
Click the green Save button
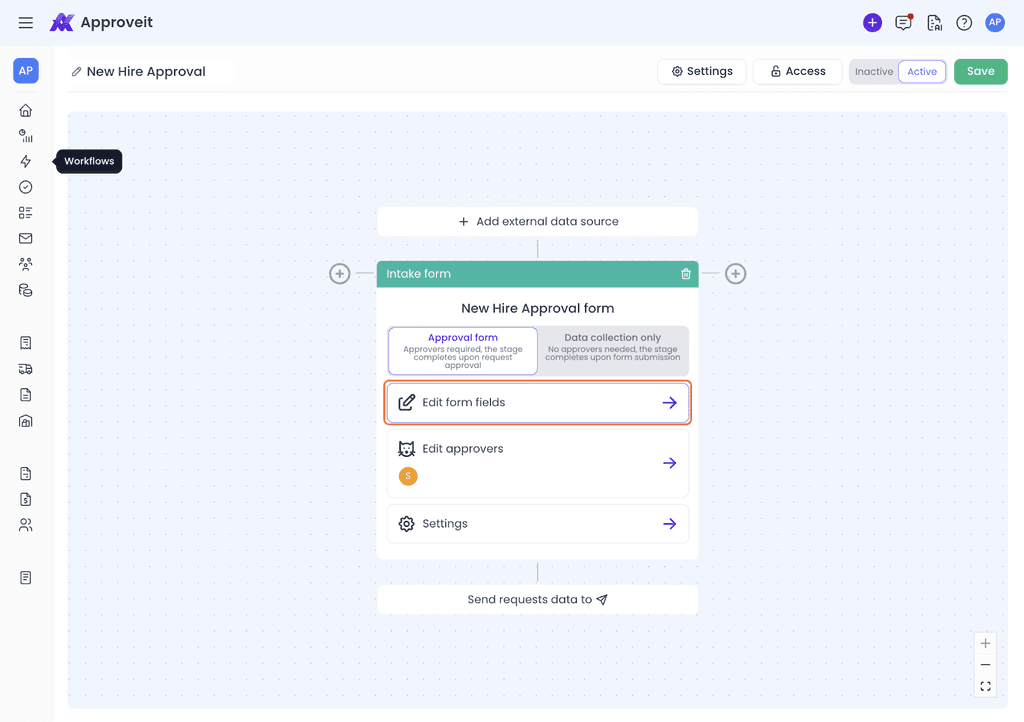980,71
